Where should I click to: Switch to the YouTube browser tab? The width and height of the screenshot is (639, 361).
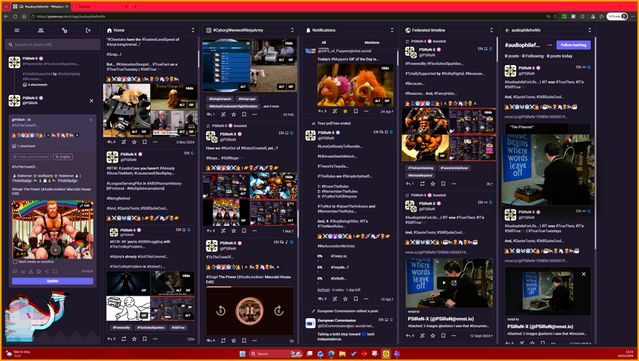99,7
